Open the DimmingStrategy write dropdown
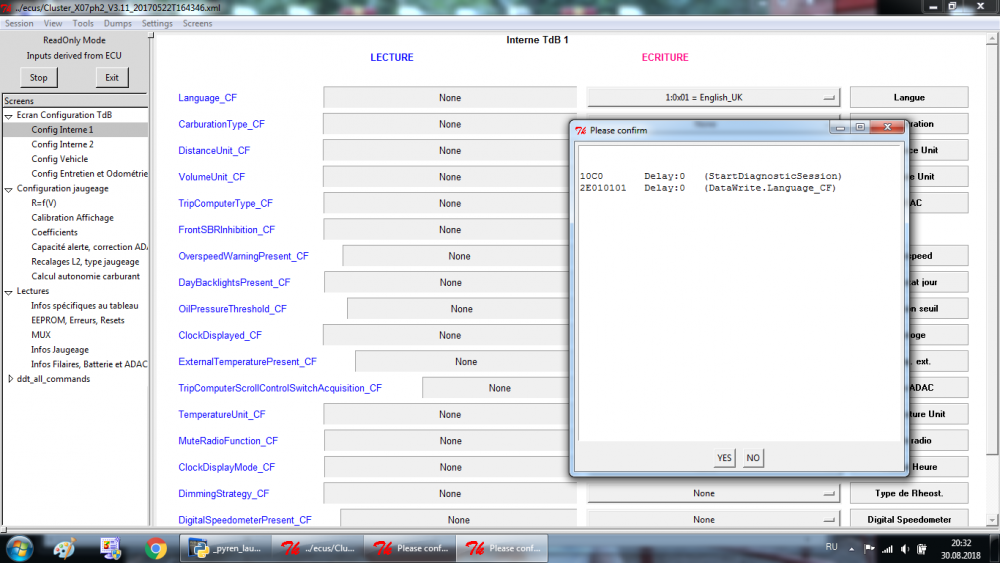 pyautogui.click(x=713, y=494)
